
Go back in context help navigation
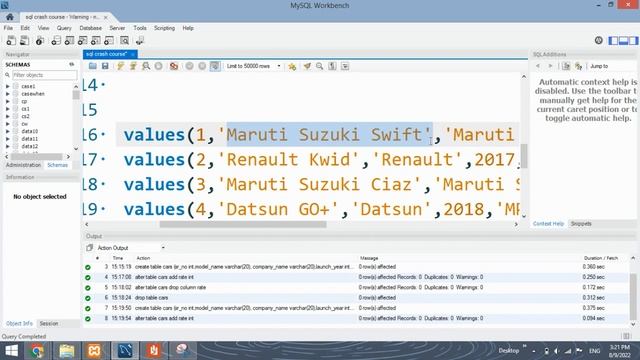538,66
